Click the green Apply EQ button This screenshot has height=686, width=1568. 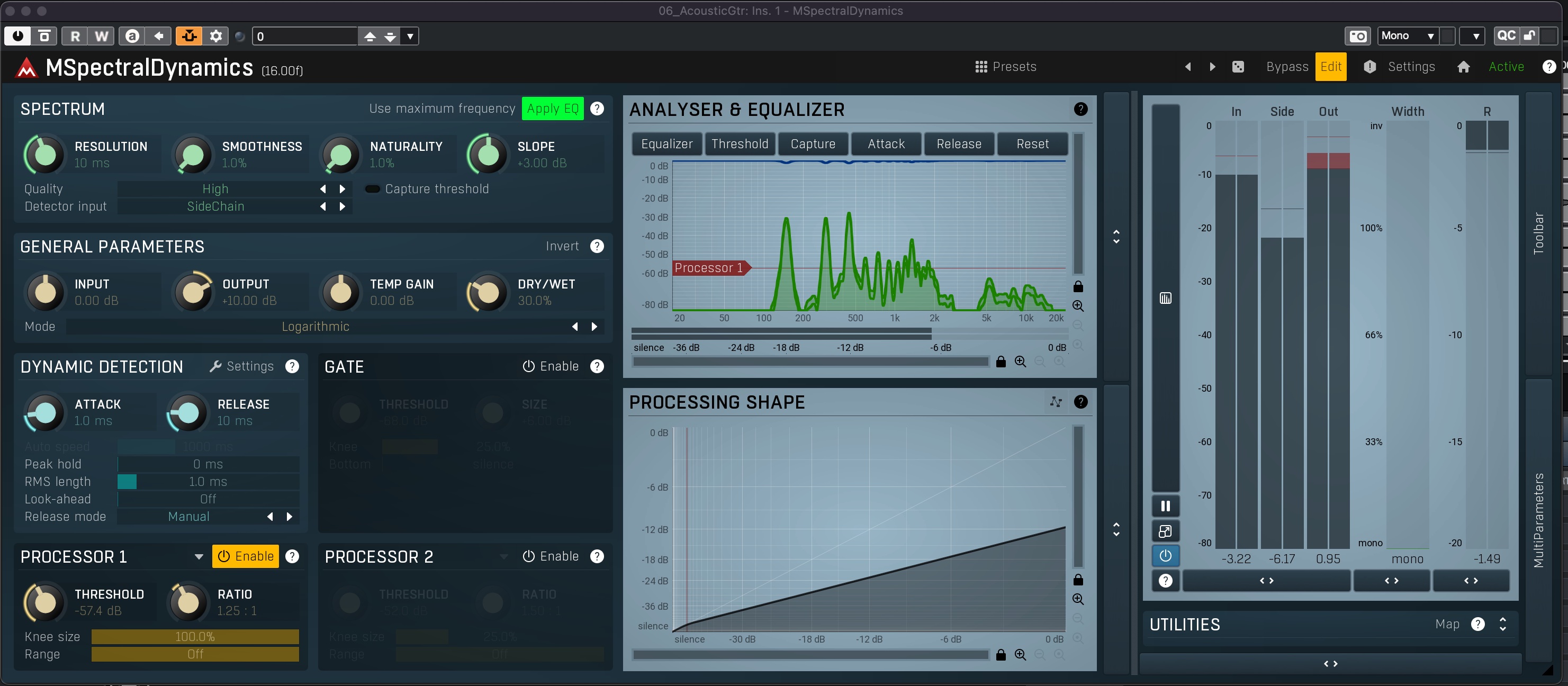tap(553, 109)
